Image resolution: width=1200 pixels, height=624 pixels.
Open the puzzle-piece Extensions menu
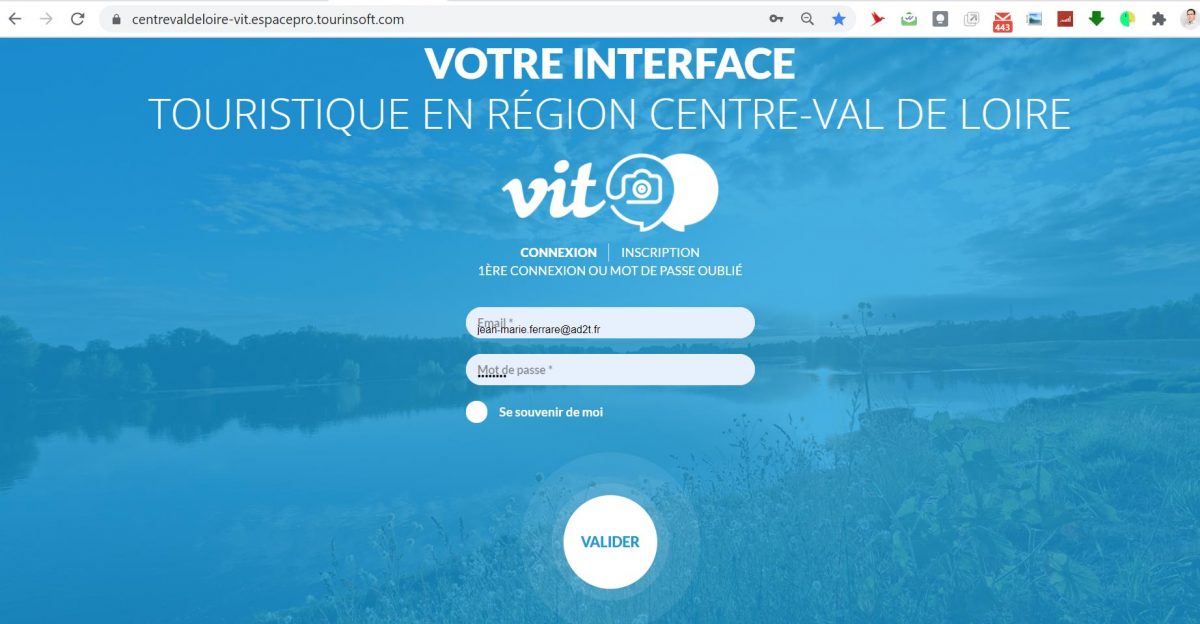(1159, 19)
